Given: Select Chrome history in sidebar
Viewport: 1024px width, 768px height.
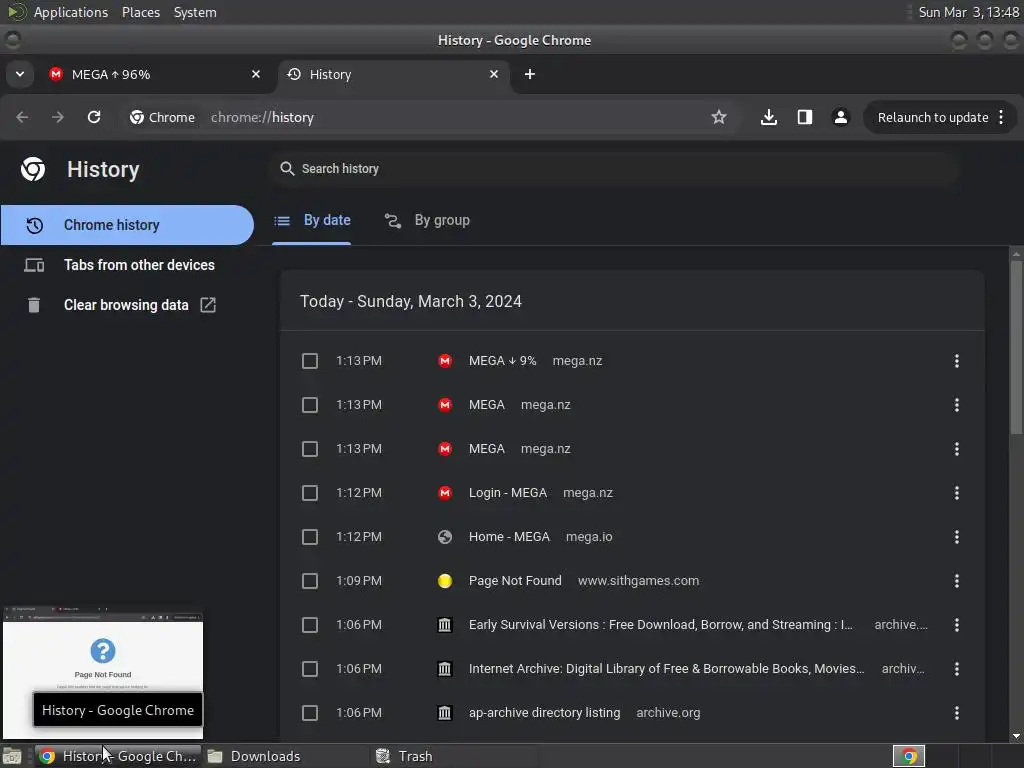Looking at the screenshot, I should (x=127, y=225).
